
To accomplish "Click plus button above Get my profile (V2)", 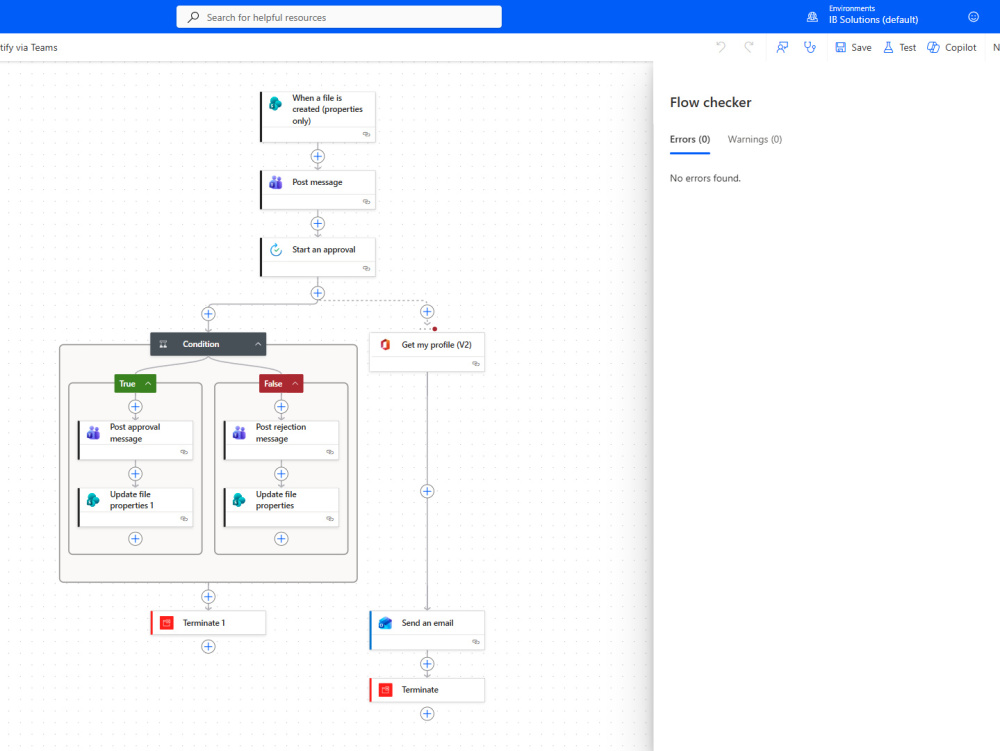I will (x=427, y=312).
